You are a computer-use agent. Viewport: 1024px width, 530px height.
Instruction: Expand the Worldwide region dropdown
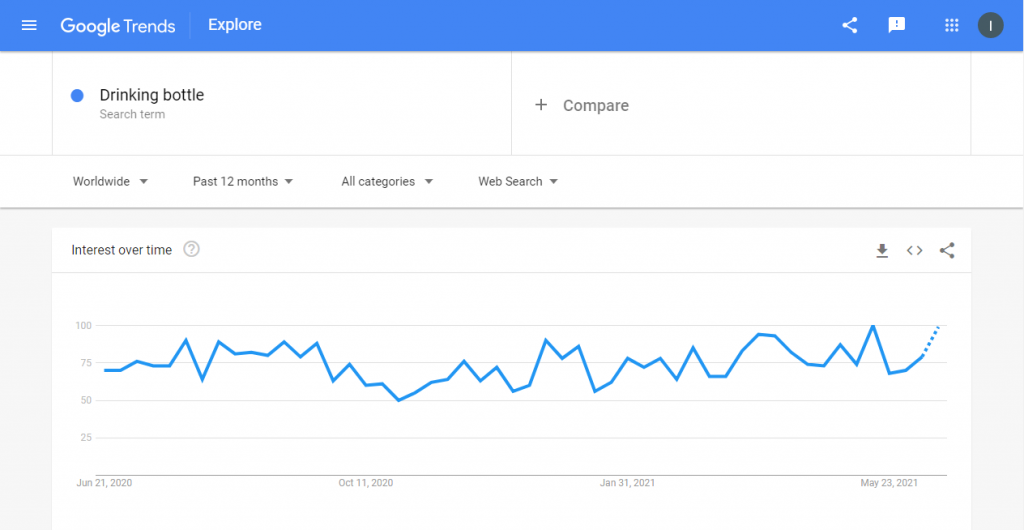pyautogui.click(x=110, y=181)
